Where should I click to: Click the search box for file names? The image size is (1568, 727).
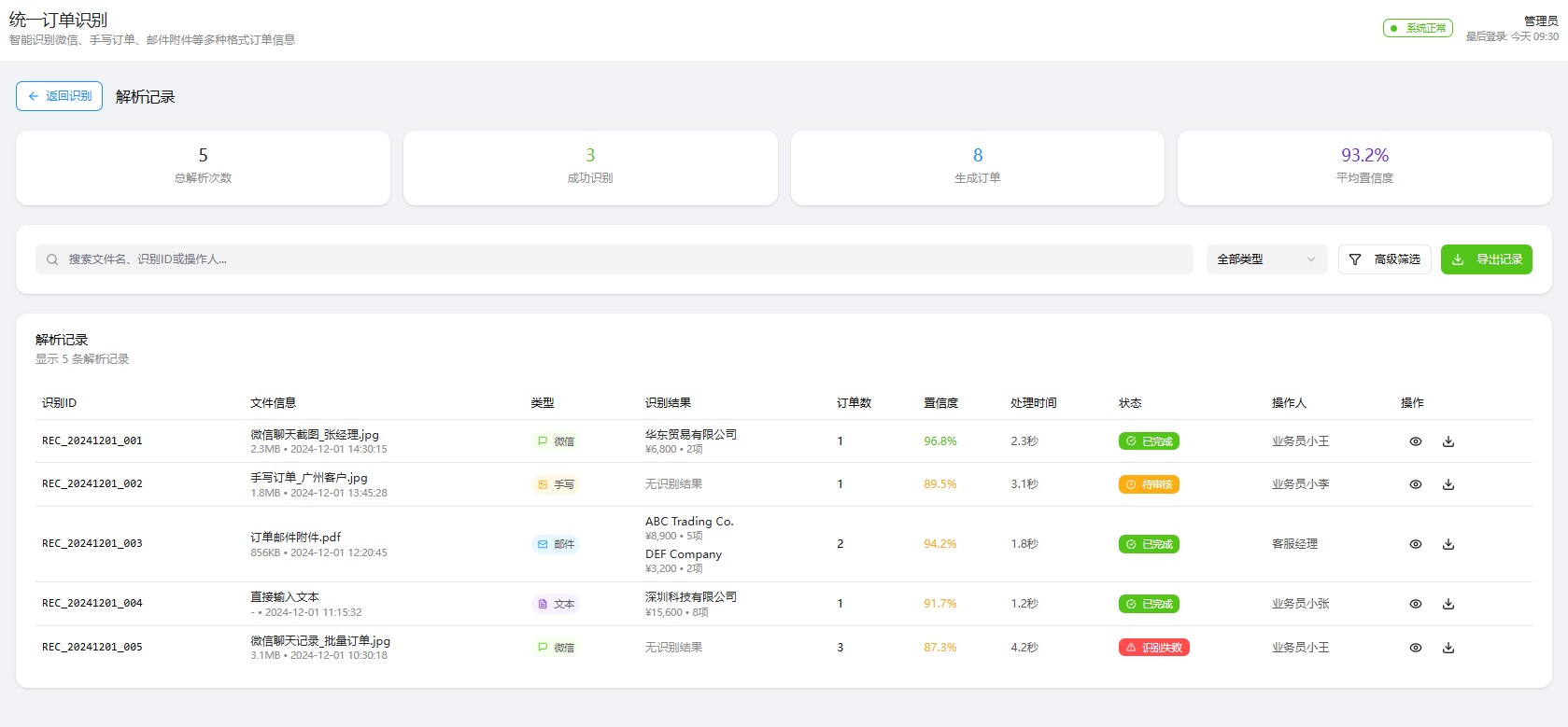614,259
